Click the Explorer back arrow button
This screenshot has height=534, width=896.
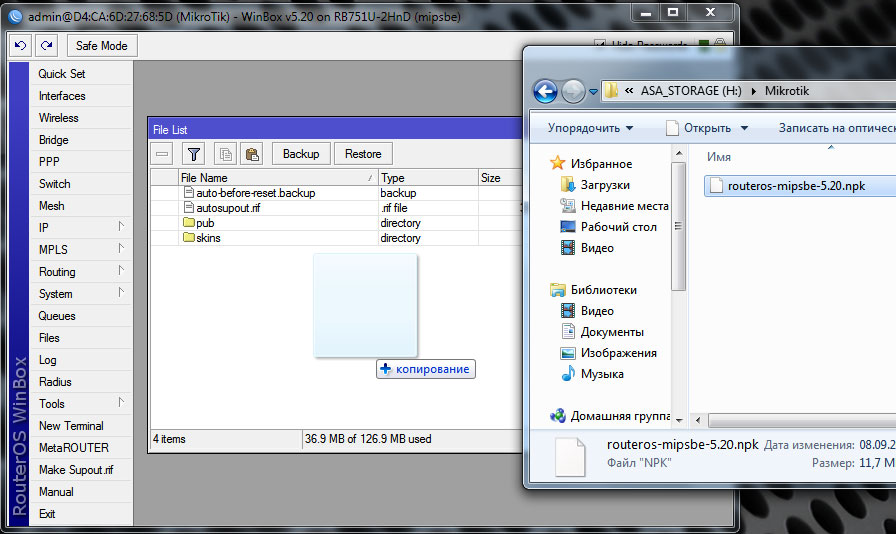coord(545,91)
